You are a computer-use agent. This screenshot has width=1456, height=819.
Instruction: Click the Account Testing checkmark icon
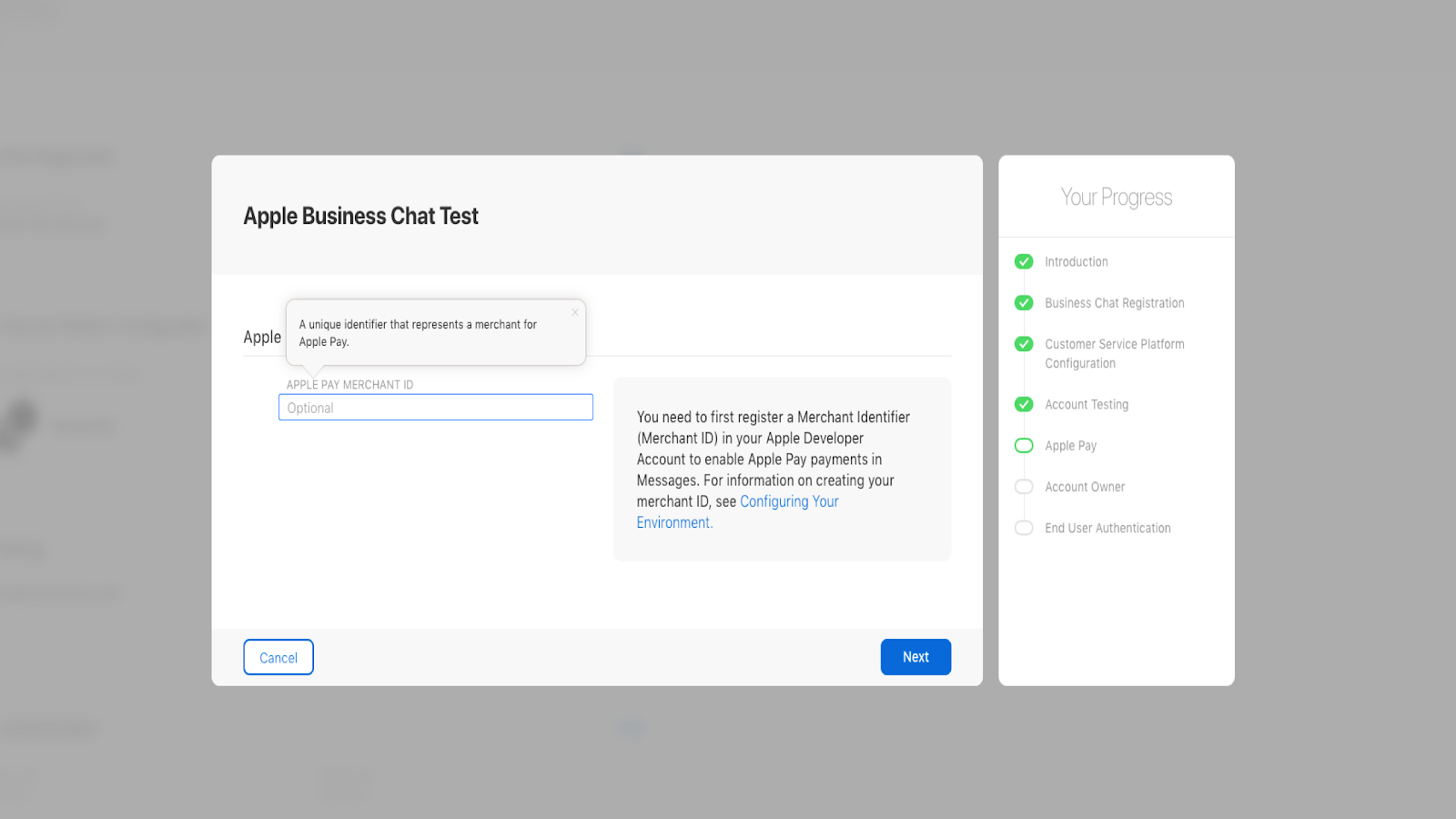pyautogui.click(x=1024, y=404)
